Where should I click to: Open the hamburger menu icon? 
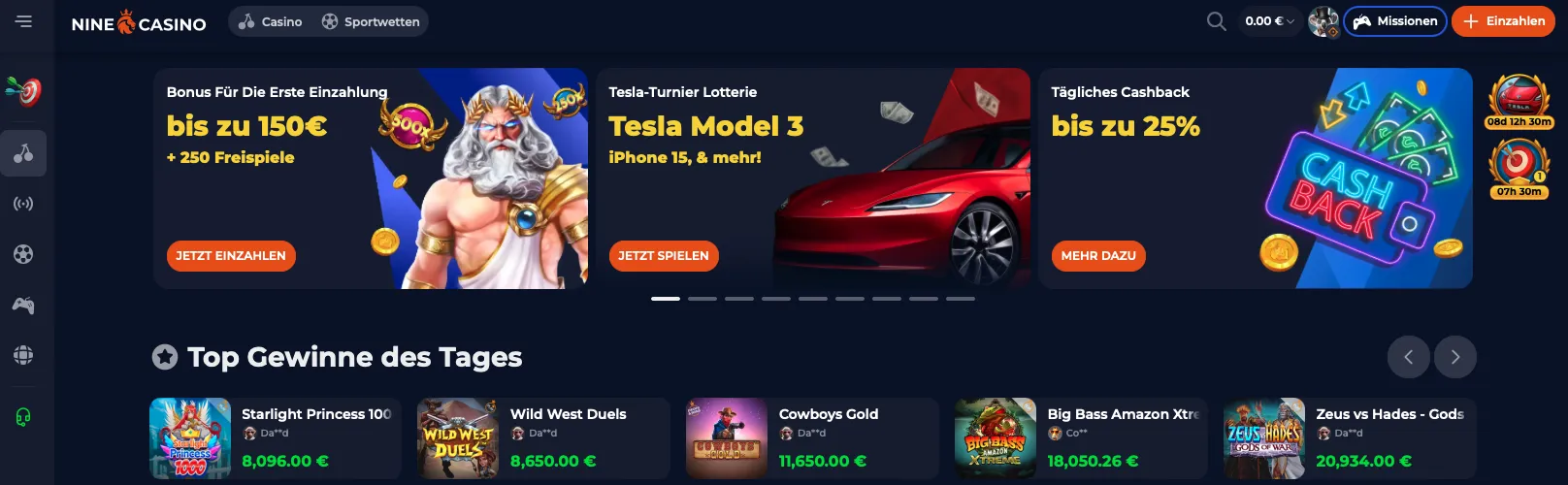(24, 21)
